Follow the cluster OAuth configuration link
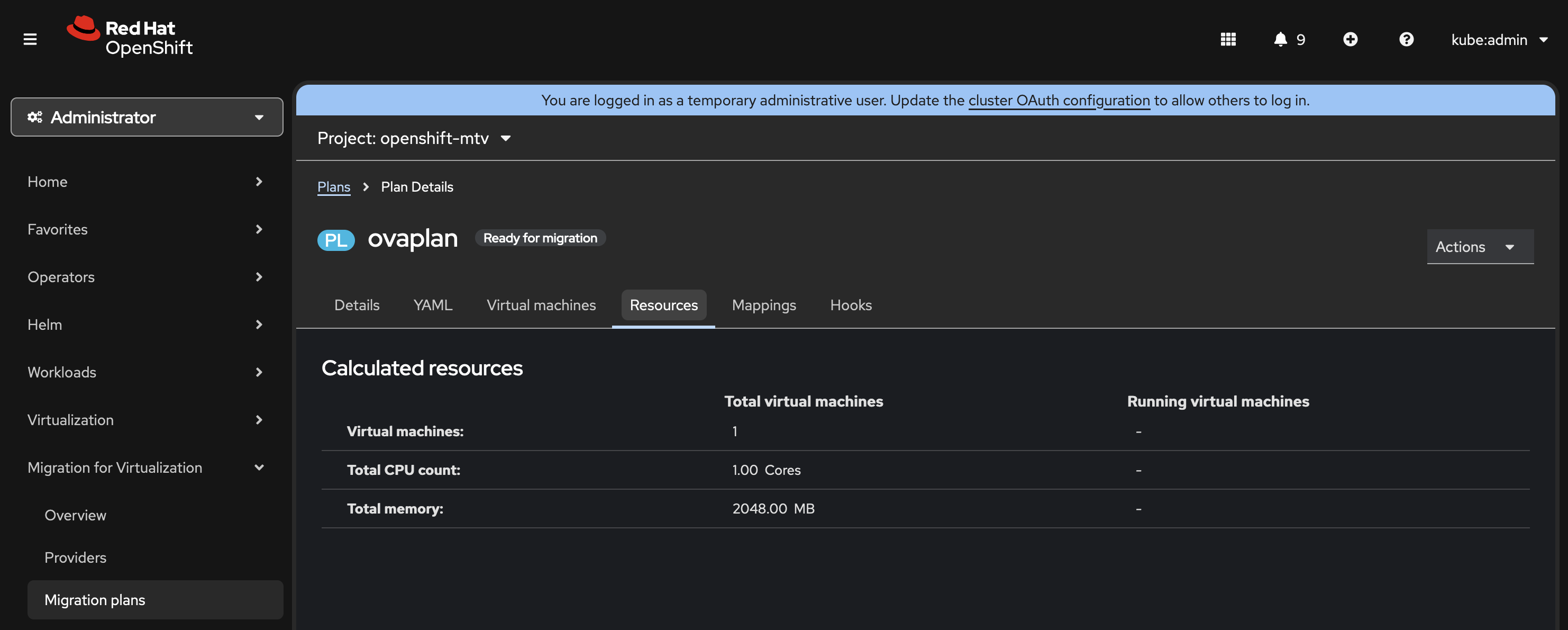Screen dimensions: 1568x630 coord(1059,101)
